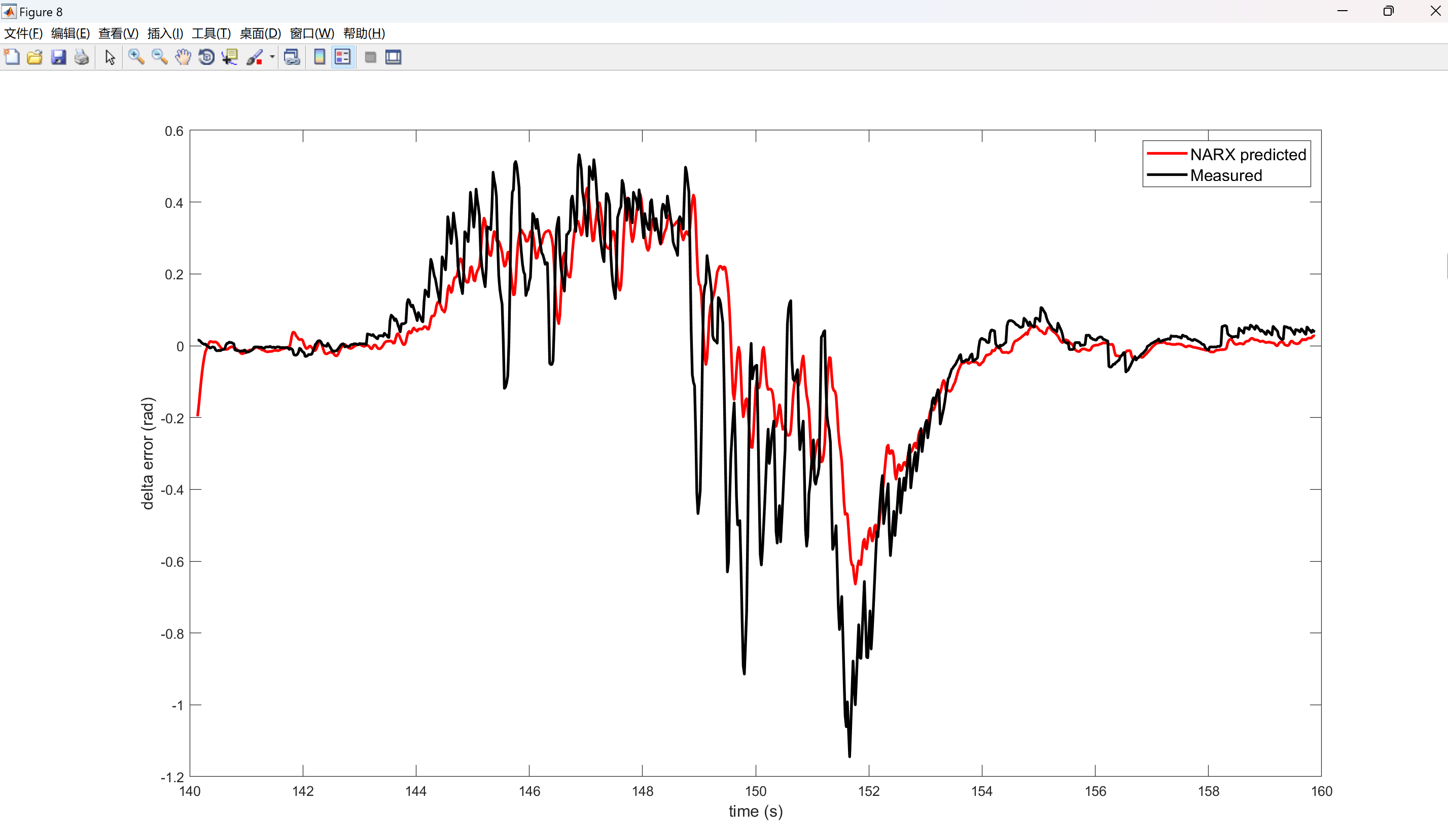Open a file with the folder icon
The width and height of the screenshot is (1448, 840).
[x=35, y=57]
